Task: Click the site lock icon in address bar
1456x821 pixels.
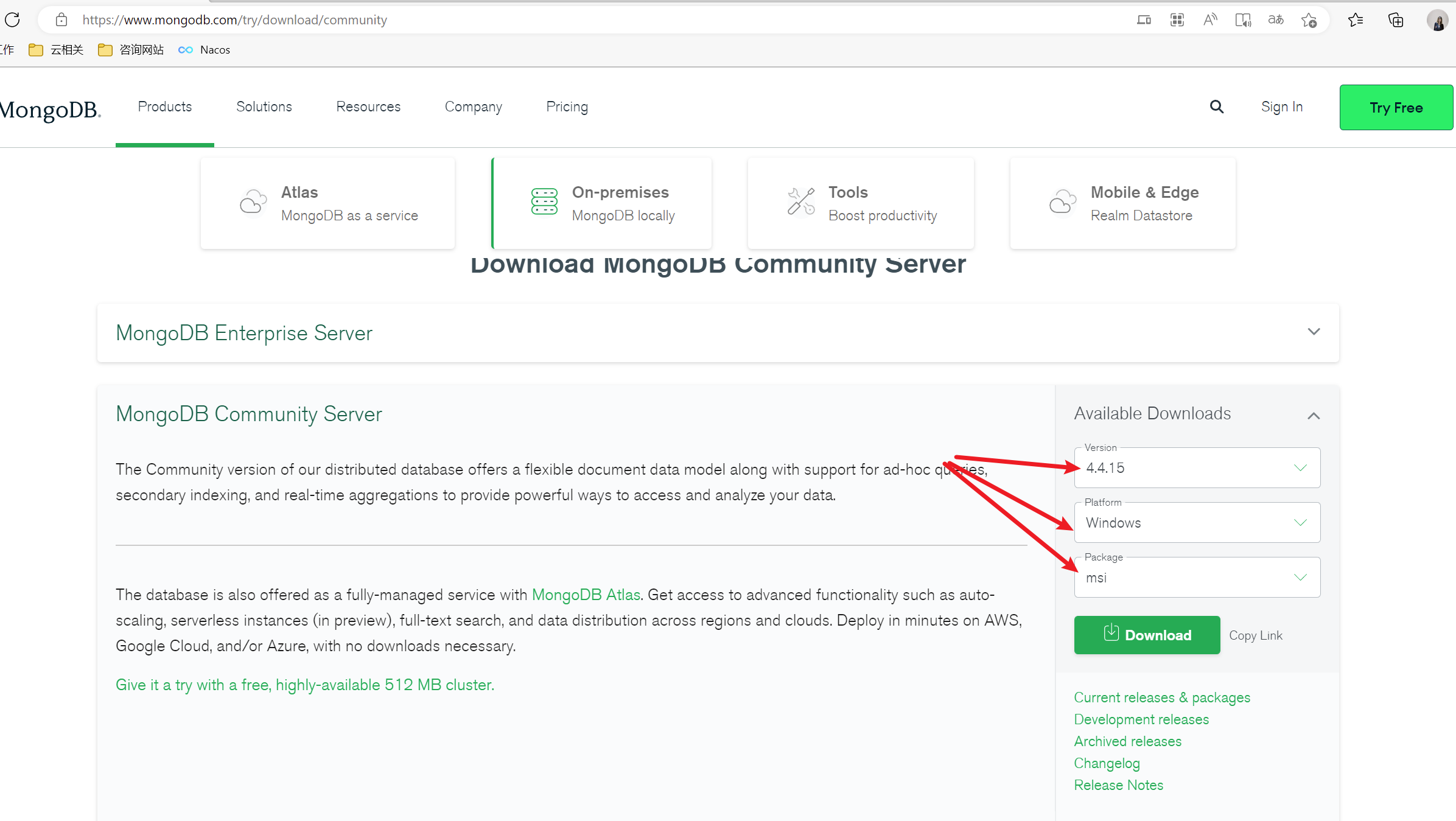Action: pyautogui.click(x=61, y=20)
